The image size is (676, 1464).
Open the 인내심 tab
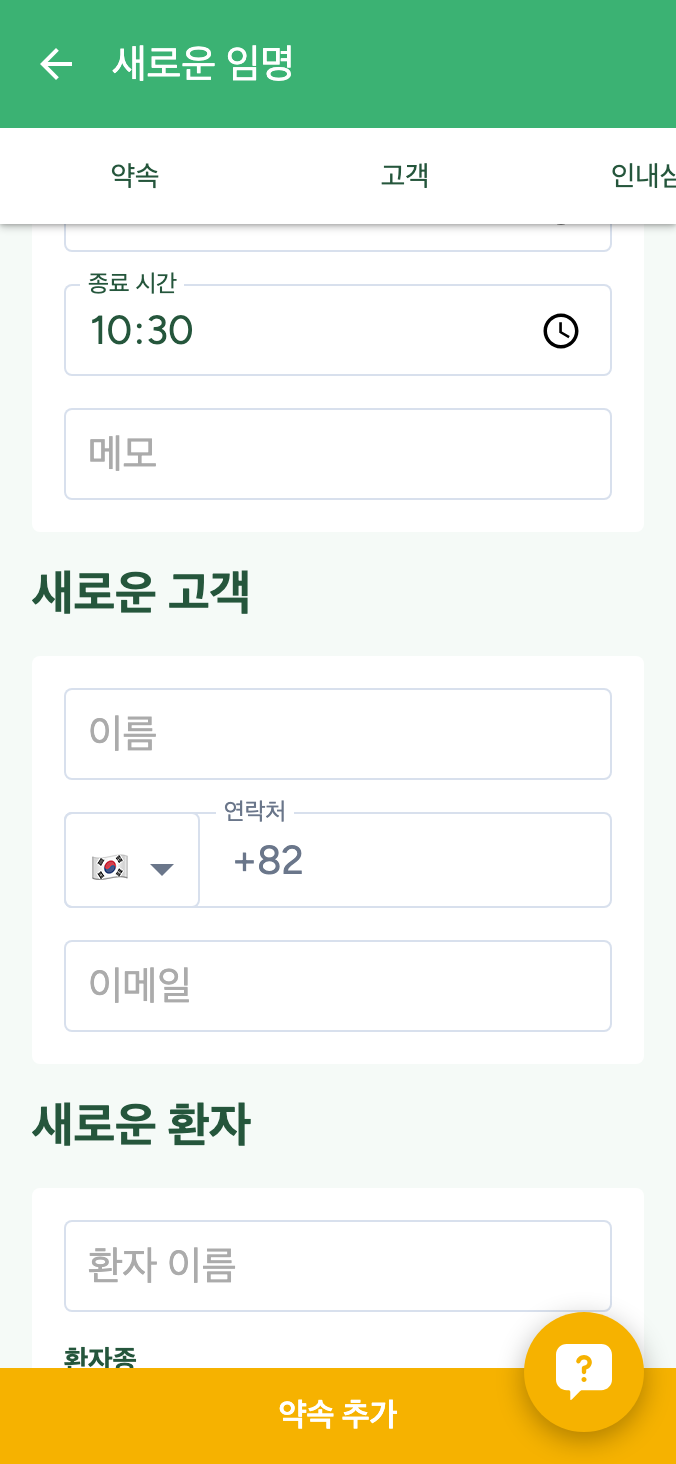[642, 176]
